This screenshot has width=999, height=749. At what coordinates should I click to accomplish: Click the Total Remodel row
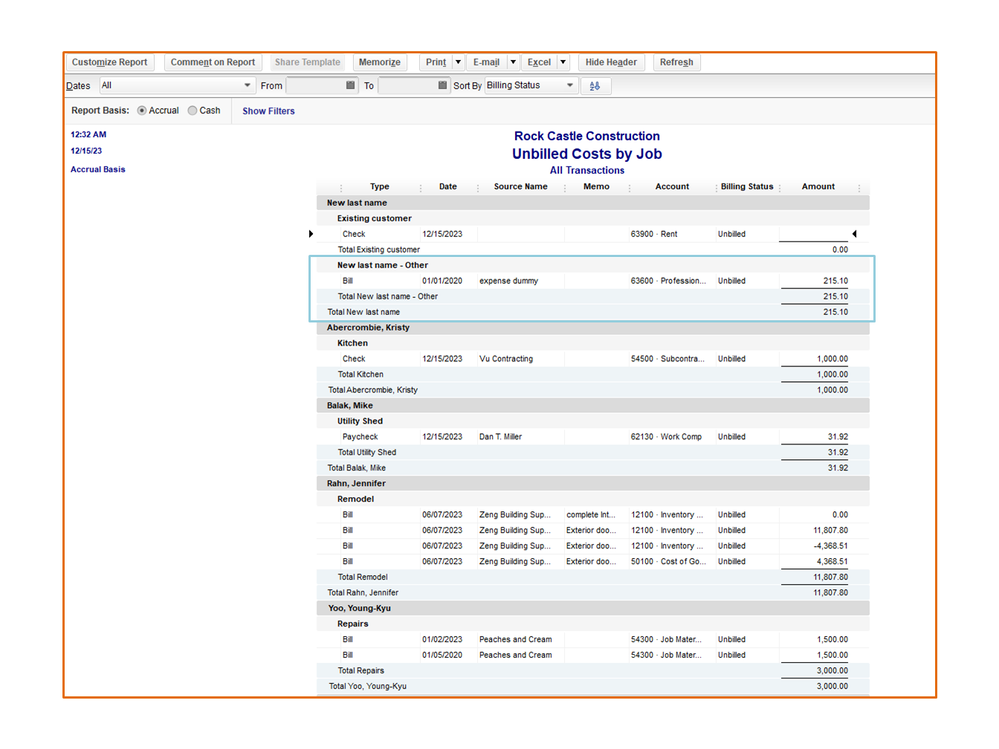pos(593,577)
